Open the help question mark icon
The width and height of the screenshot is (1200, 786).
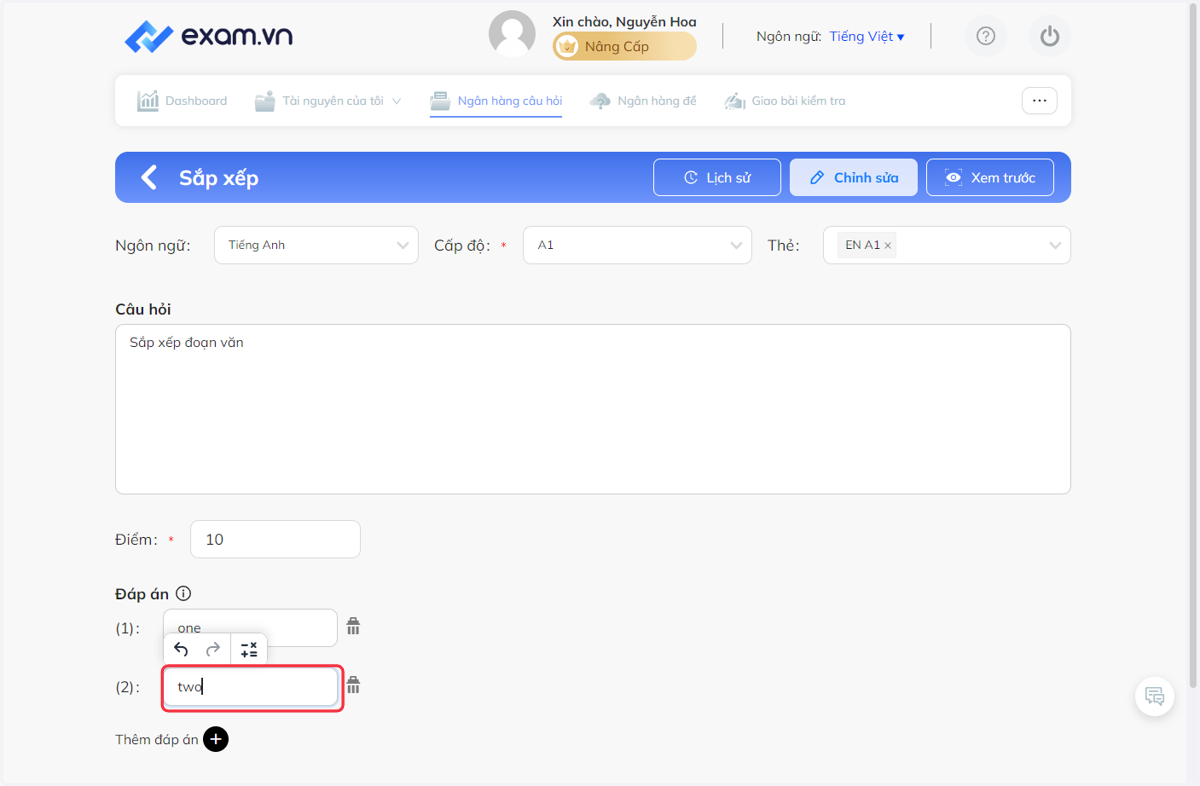coord(986,37)
